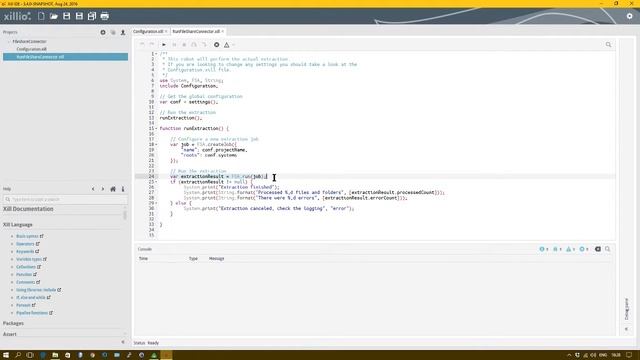Click the collapse arrow below Debug pane
The height and width of the screenshot is (360, 640).
point(627,329)
